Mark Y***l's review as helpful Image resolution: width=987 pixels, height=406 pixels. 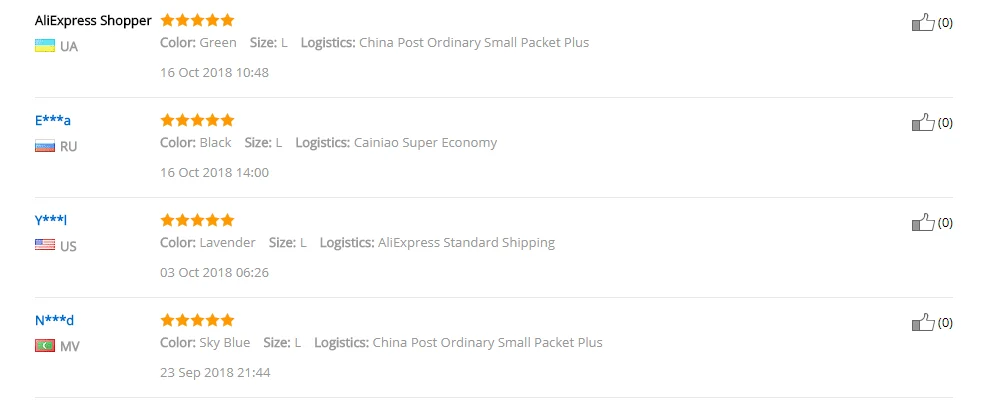tap(923, 223)
